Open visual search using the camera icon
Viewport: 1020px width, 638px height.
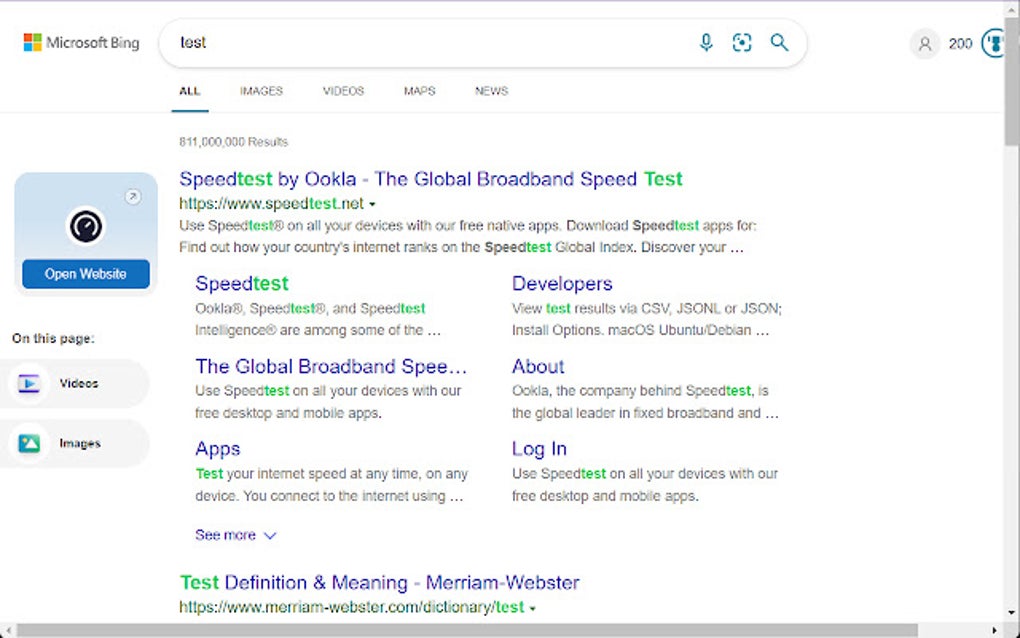[741, 42]
